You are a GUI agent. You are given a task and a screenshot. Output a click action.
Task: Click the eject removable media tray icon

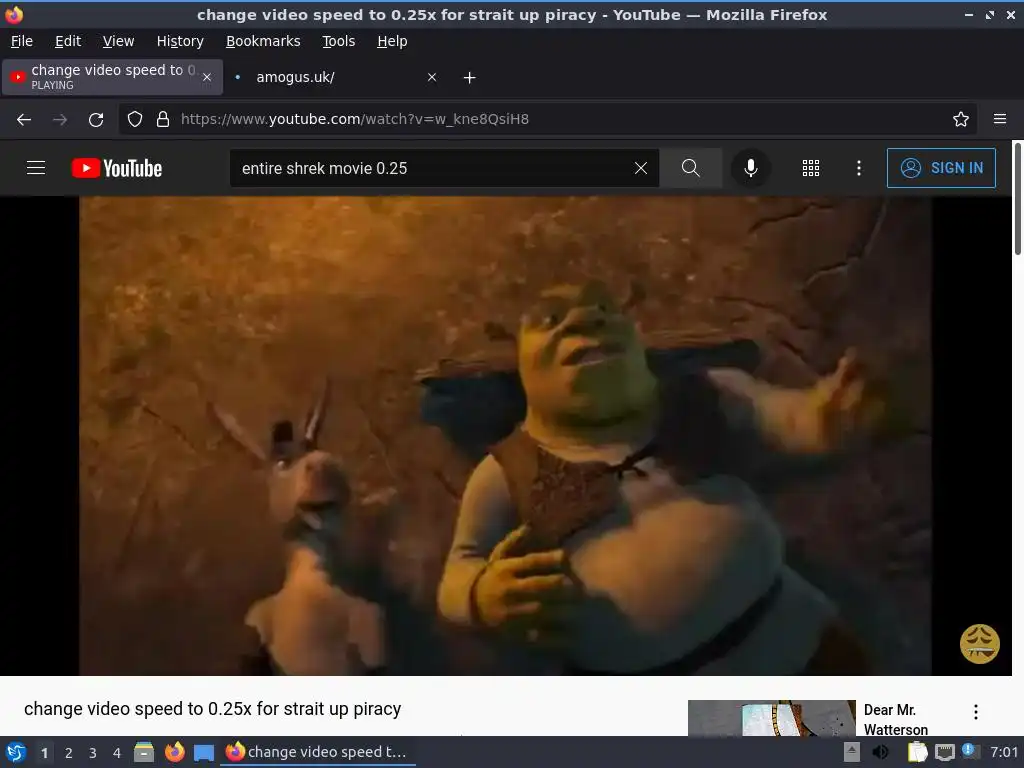(852, 752)
